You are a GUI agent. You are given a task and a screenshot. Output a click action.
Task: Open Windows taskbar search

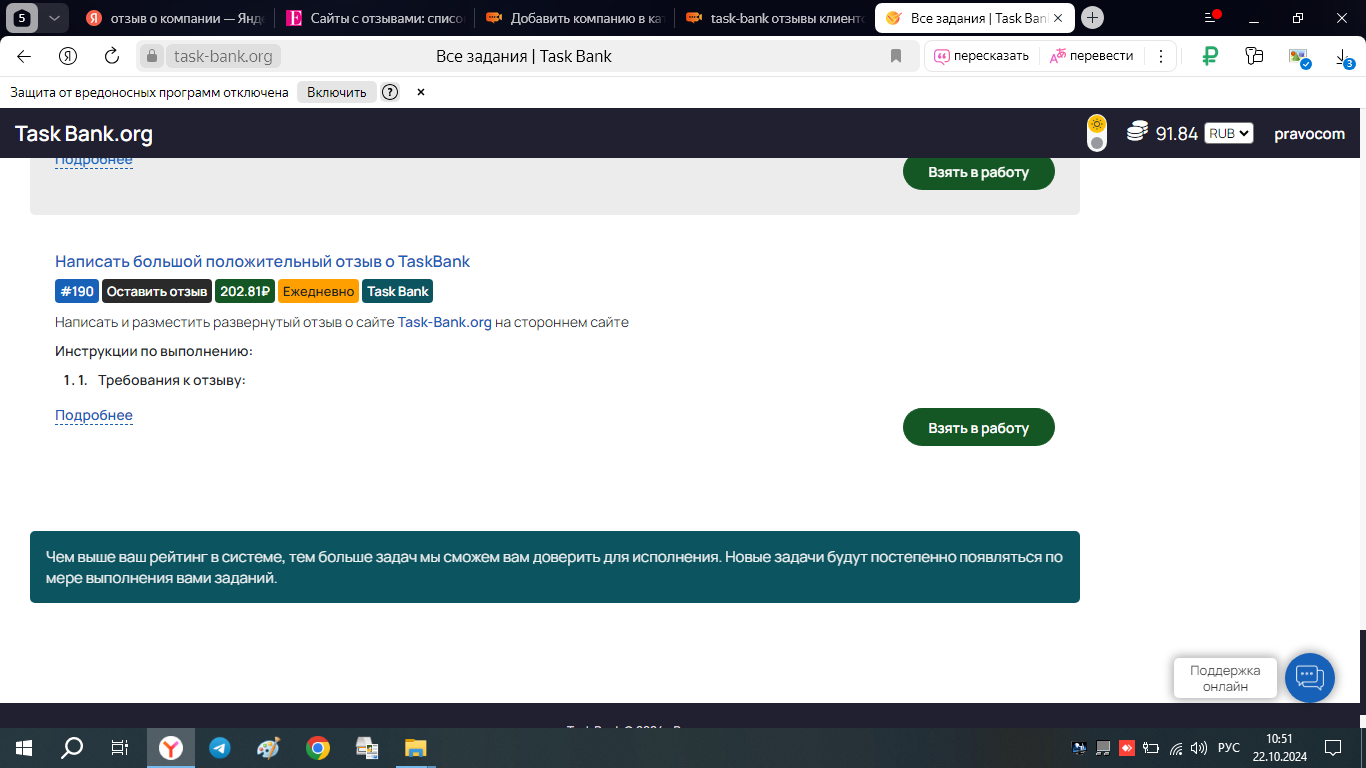72,747
